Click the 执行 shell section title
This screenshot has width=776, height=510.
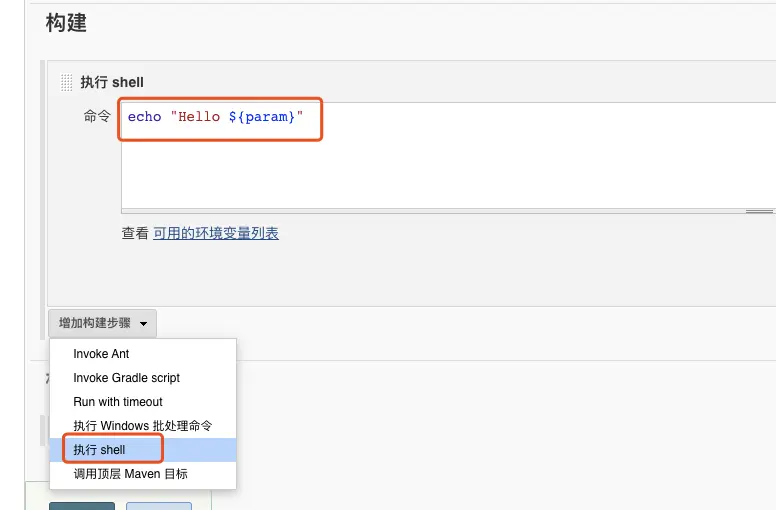112,82
